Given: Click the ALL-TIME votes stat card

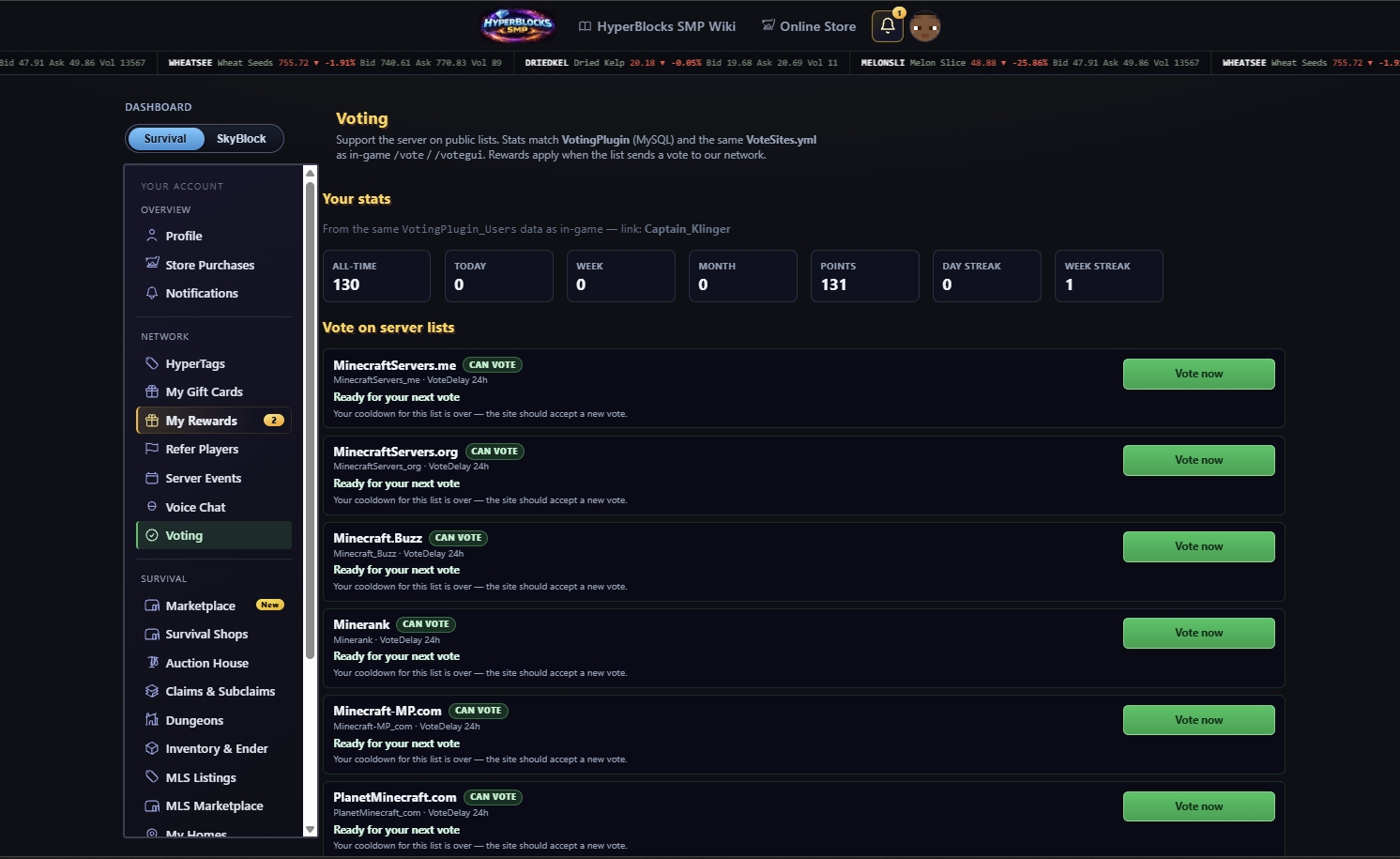Looking at the screenshot, I should pos(376,276).
